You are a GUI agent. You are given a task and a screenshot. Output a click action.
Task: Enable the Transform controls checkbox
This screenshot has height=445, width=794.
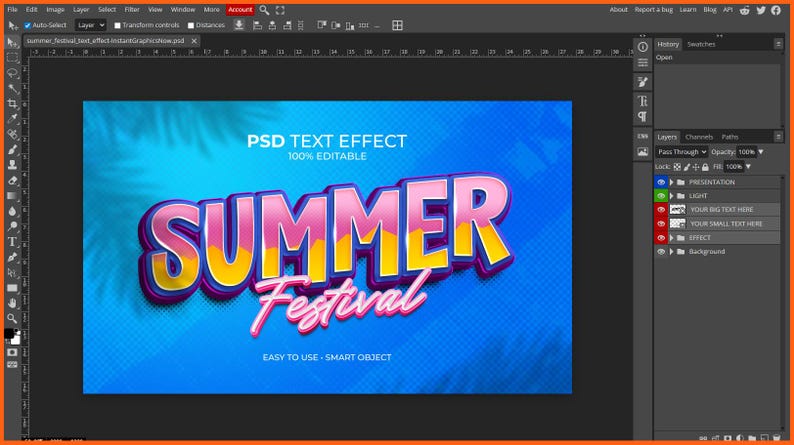click(x=117, y=25)
